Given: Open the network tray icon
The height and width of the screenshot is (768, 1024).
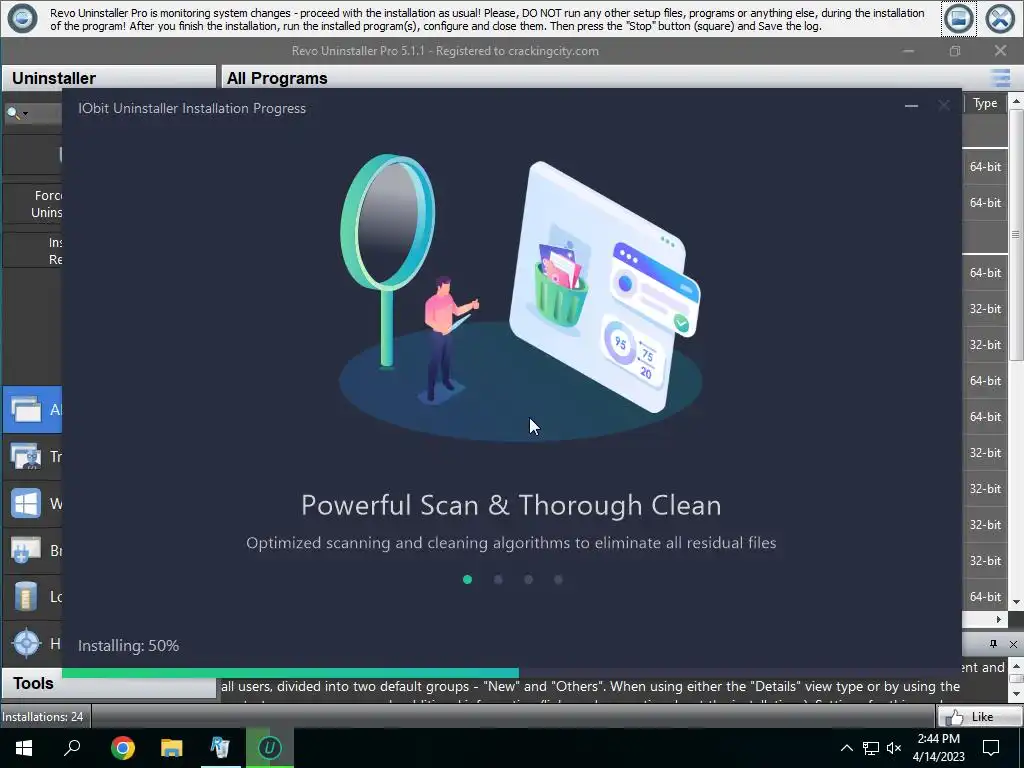Looking at the screenshot, I should click(871, 748).
